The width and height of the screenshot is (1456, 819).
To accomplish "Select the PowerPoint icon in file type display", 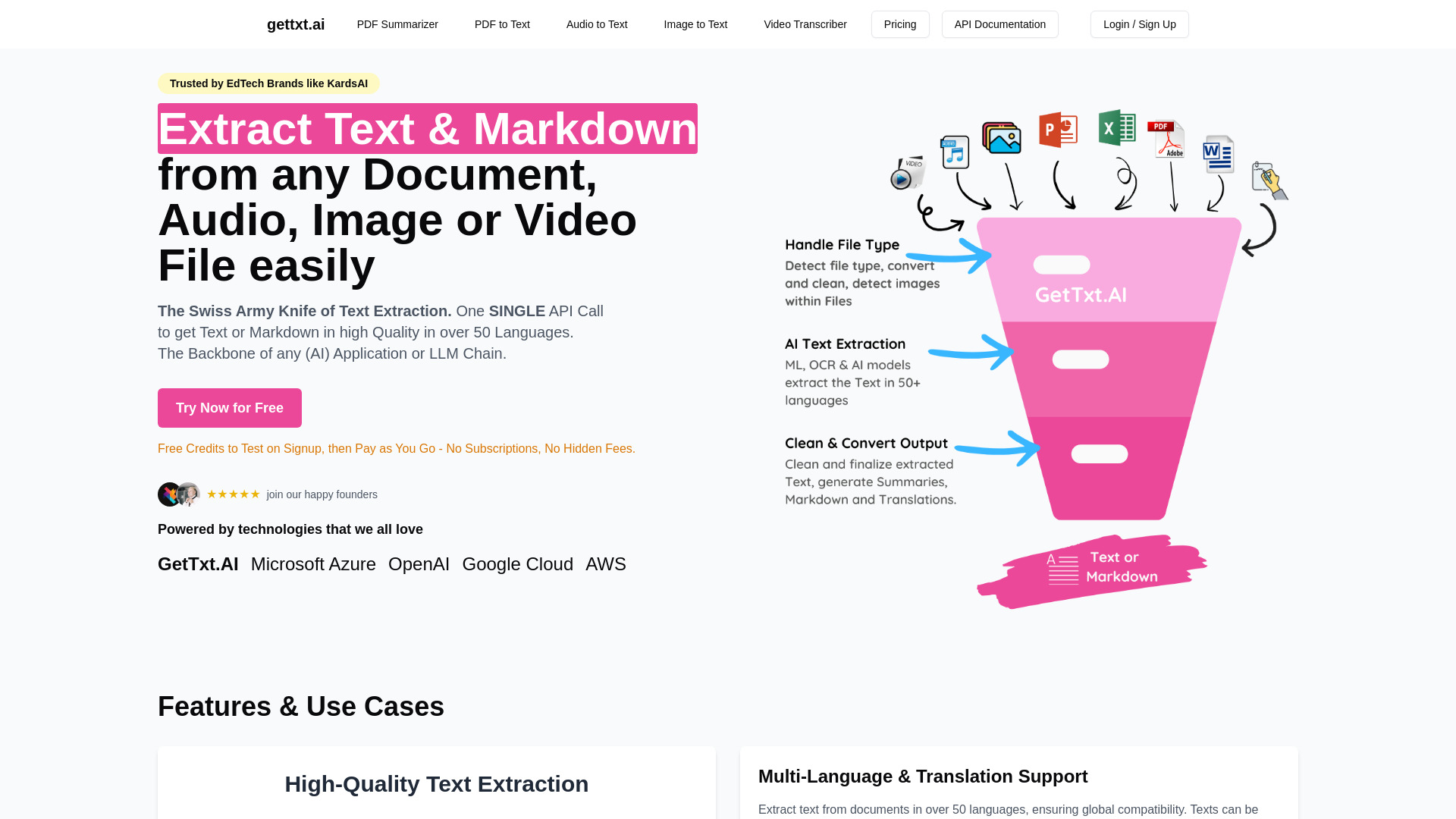I will click(1057, 128).
